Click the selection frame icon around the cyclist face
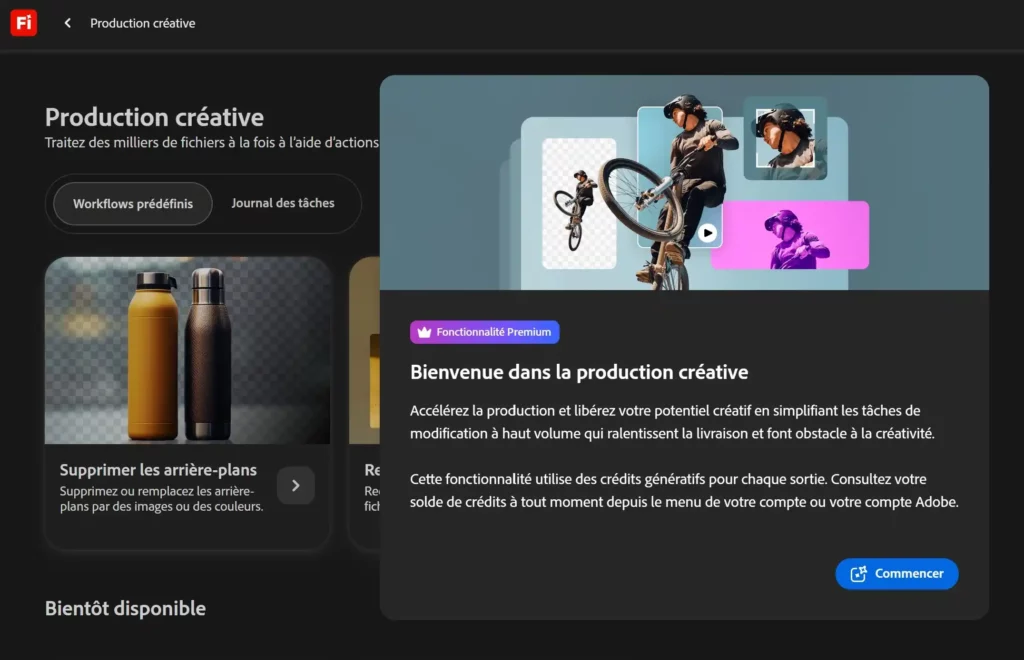This screenshot has width=1024, height=660. click(x=783, y=136)
